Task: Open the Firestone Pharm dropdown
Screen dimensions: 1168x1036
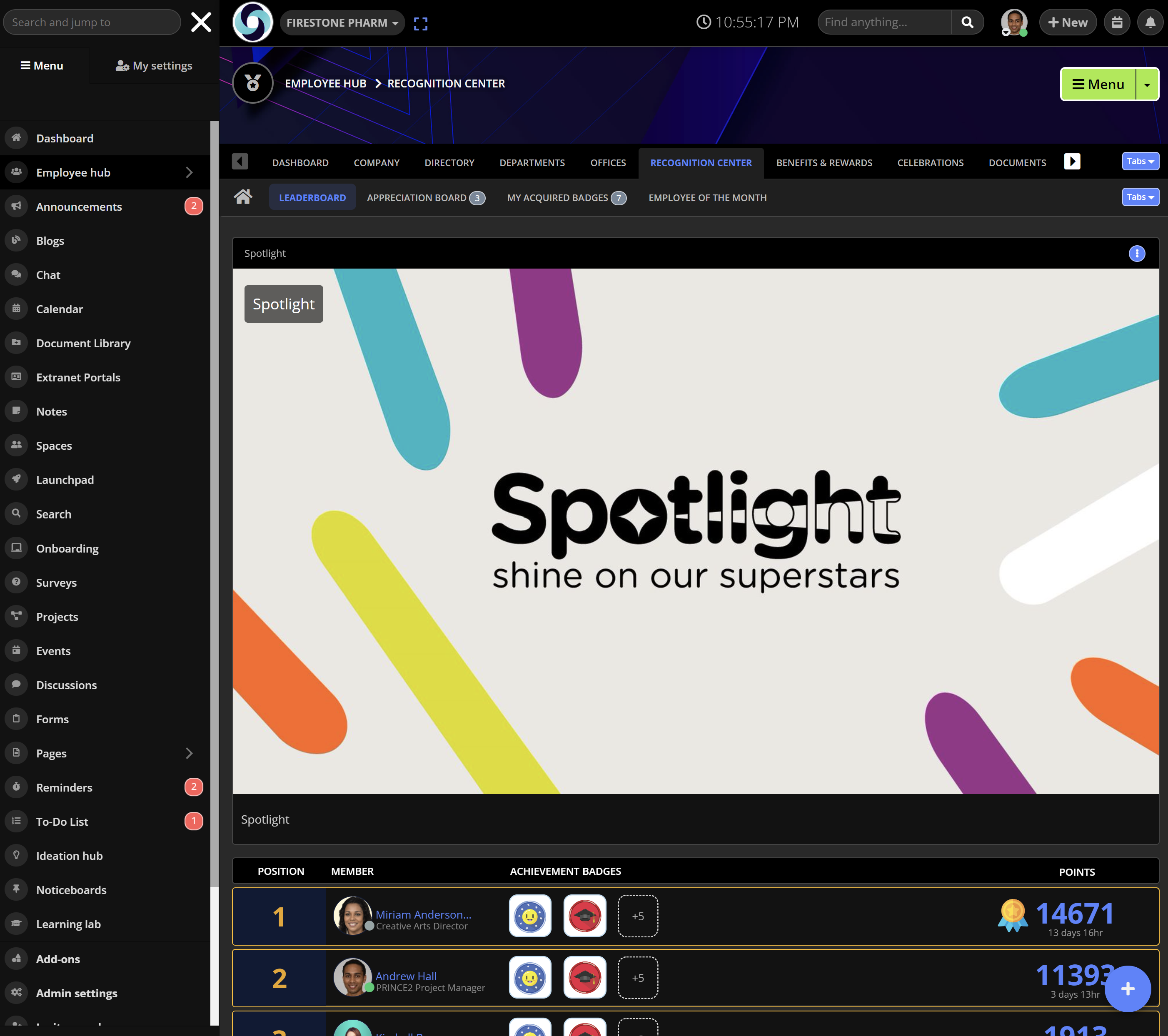Action: pyautogui.click(x=342, y=23)
